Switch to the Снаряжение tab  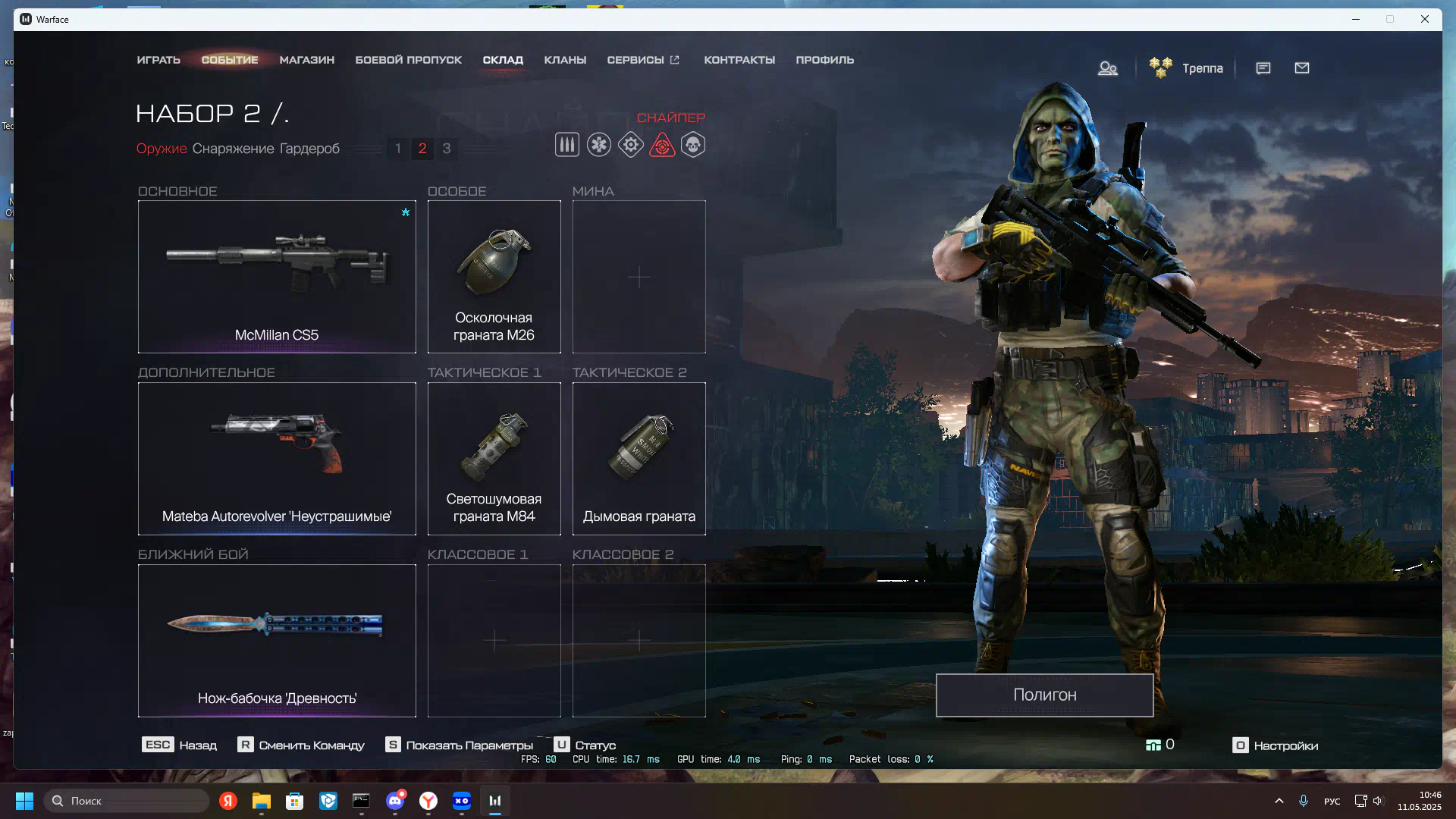[x=233, y=149]
